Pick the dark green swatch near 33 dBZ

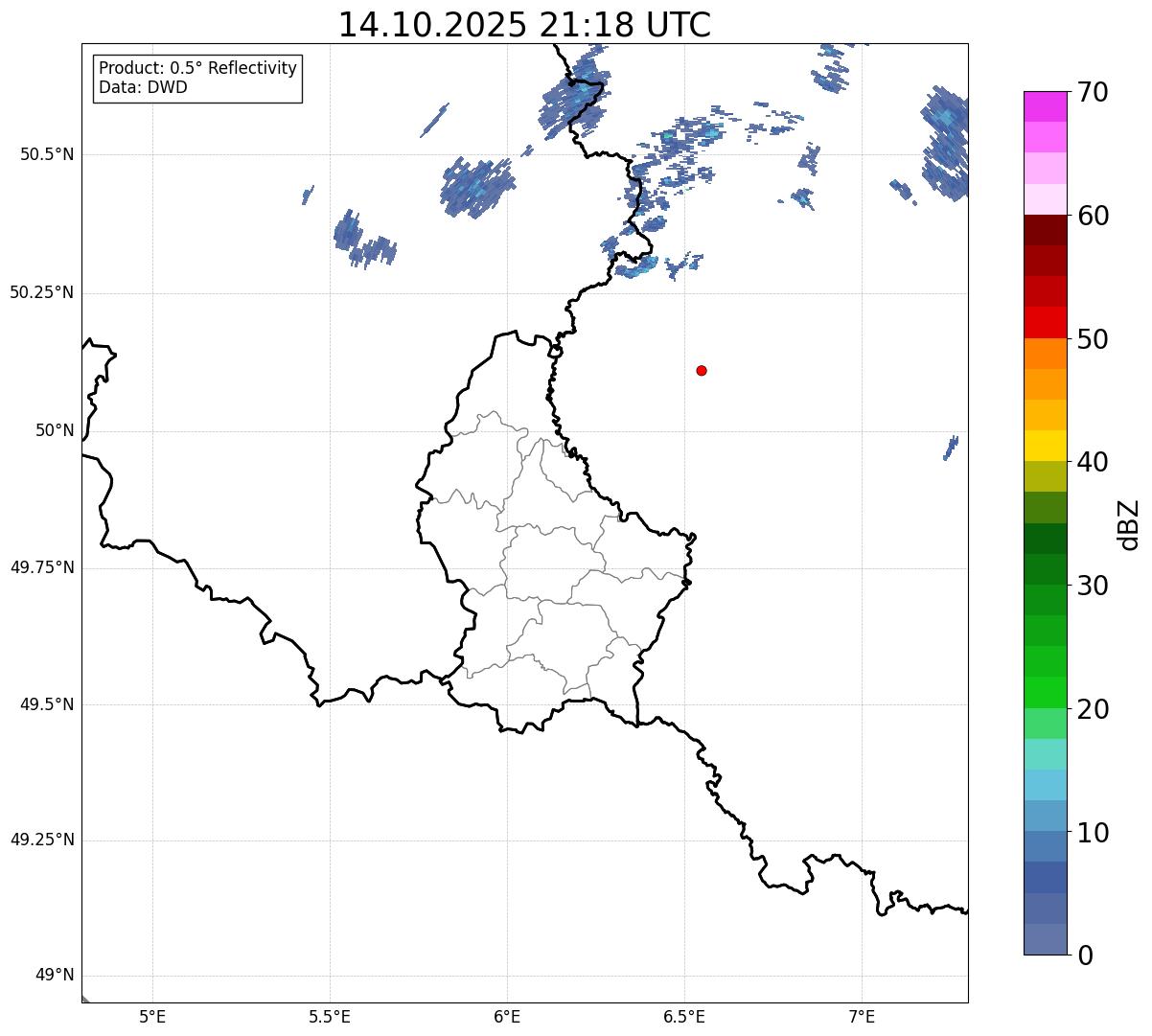pyautogui.click(x=1045, y=539)
